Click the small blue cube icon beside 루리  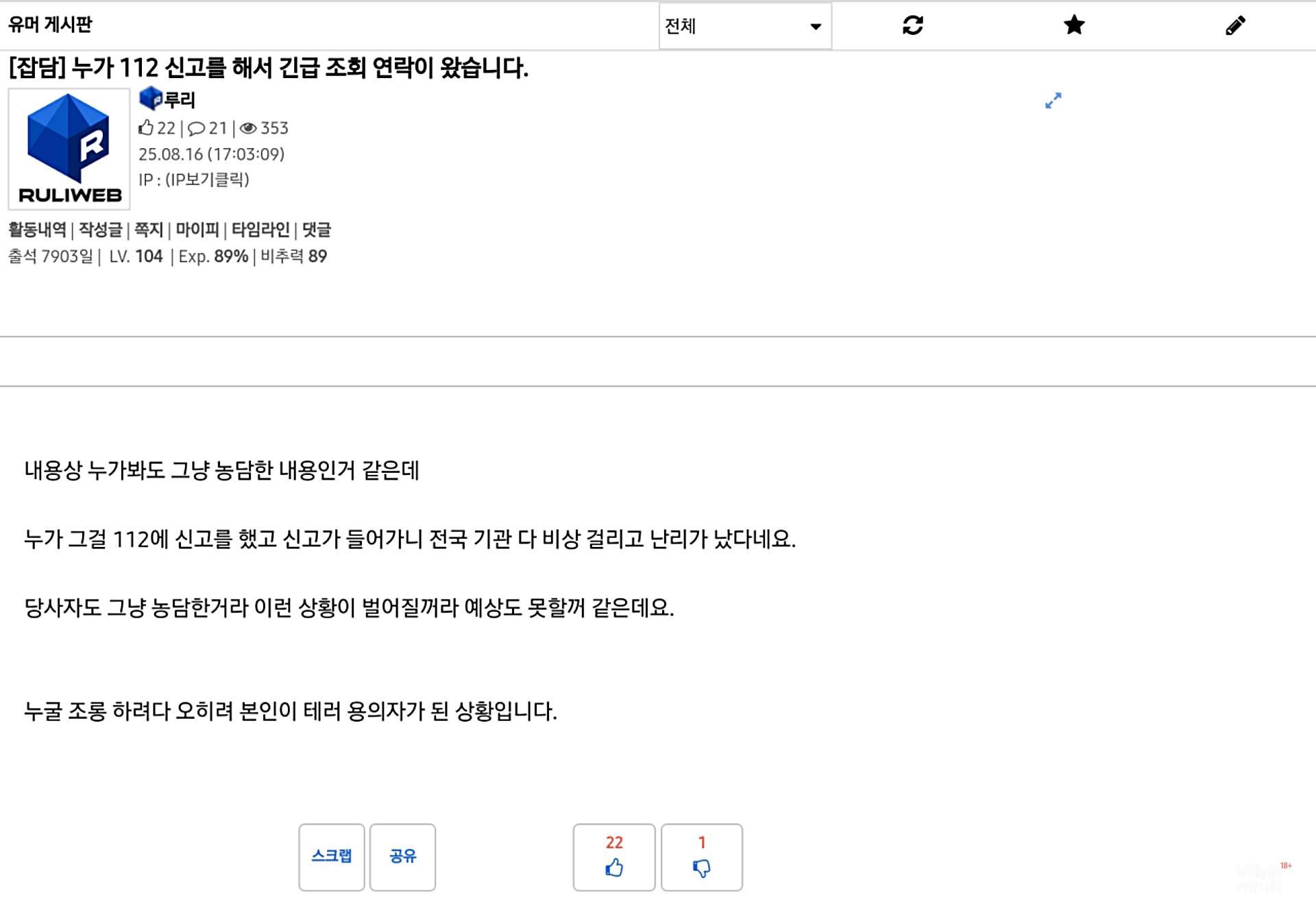pos(150,99)
